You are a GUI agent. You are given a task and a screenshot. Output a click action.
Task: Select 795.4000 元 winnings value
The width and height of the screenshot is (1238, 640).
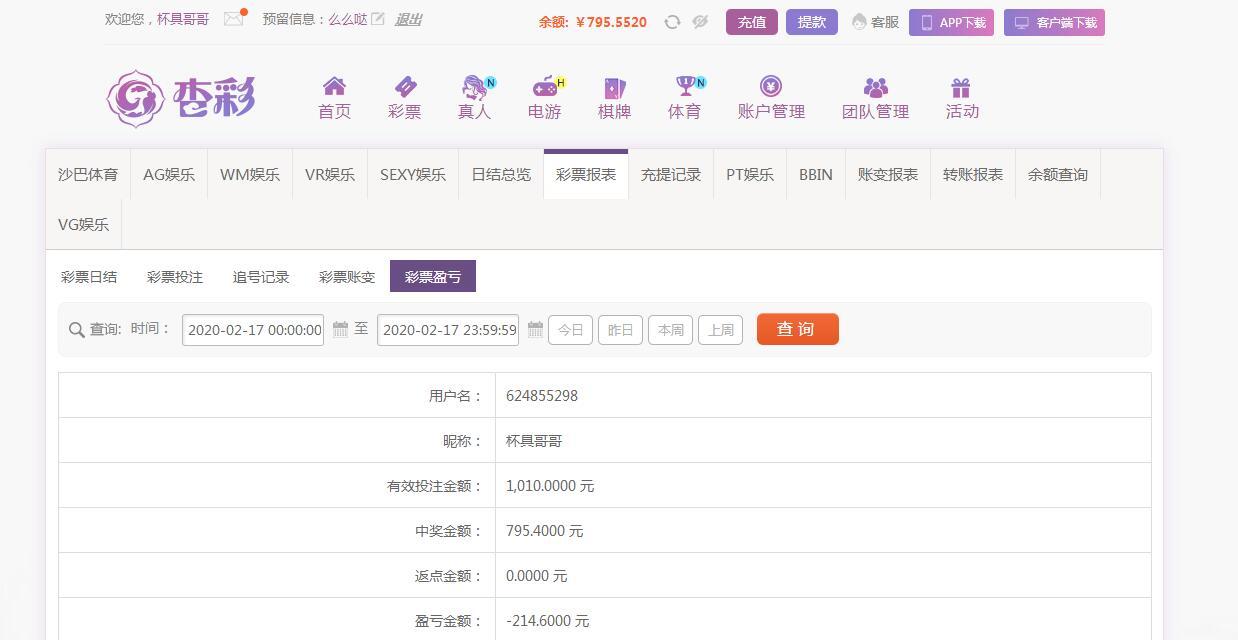[545, 530]
